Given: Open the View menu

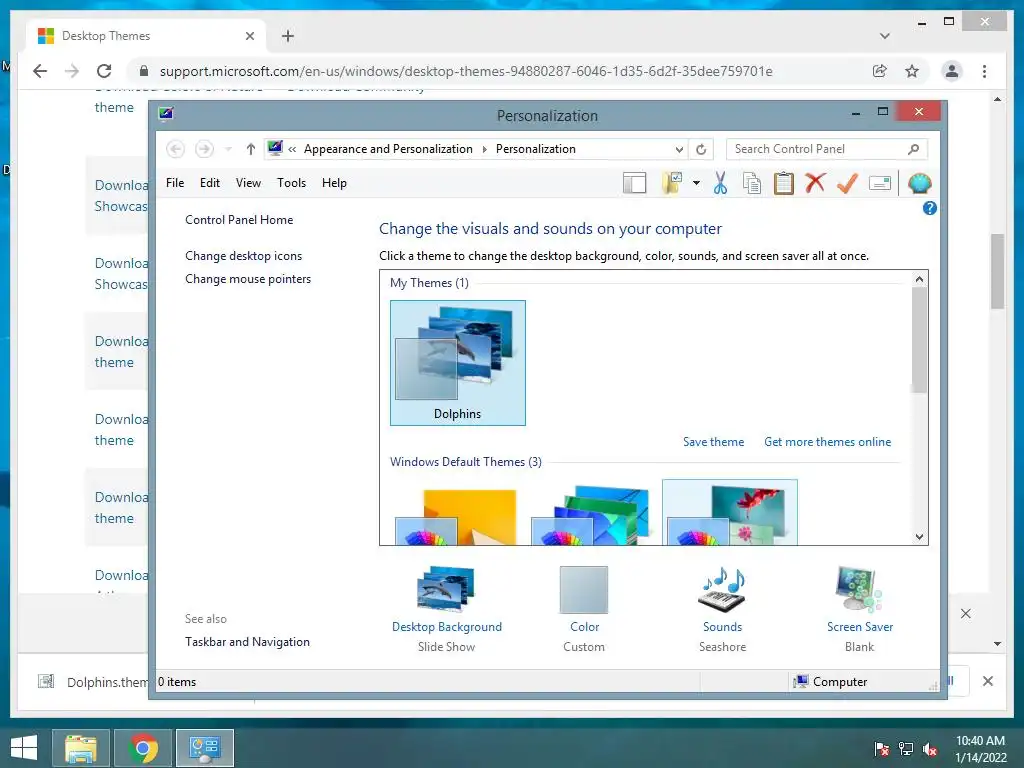Looking at the screenshot, I should tap(248, 183).
